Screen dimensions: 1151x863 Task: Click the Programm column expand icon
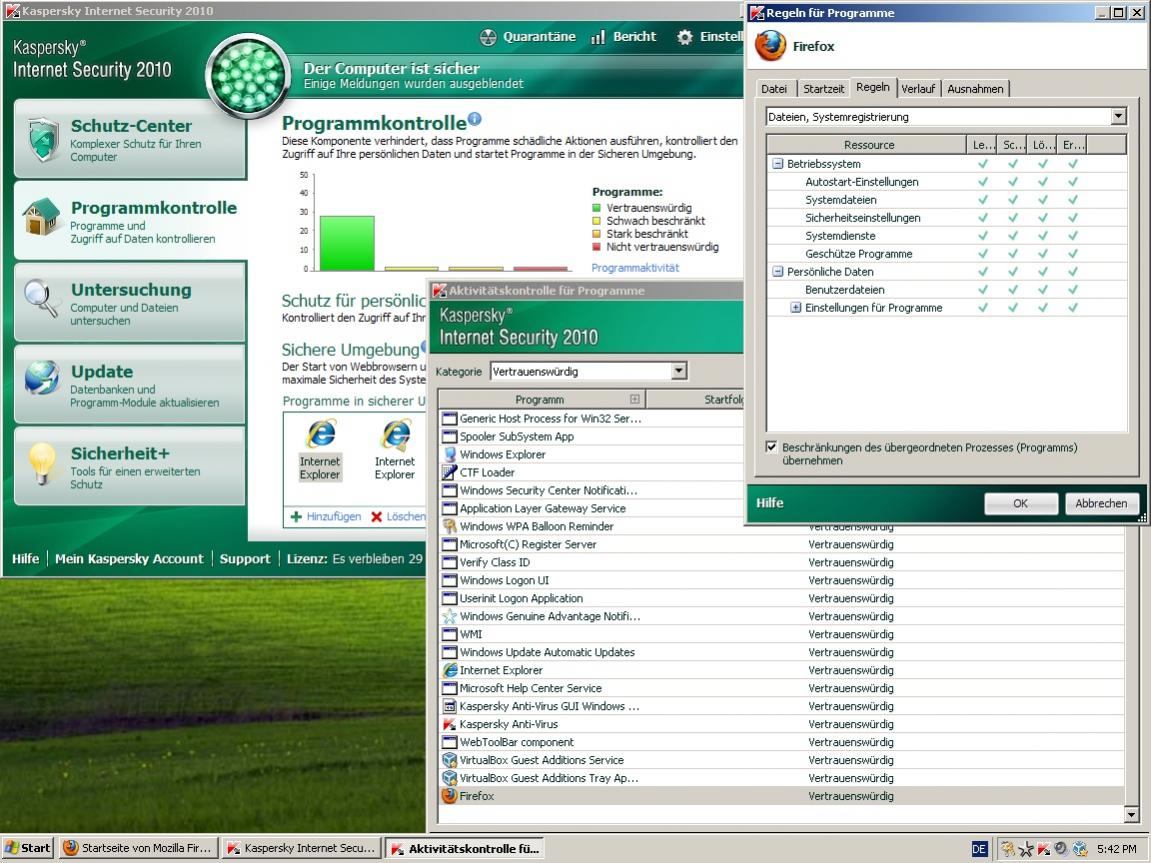[634, 399]
